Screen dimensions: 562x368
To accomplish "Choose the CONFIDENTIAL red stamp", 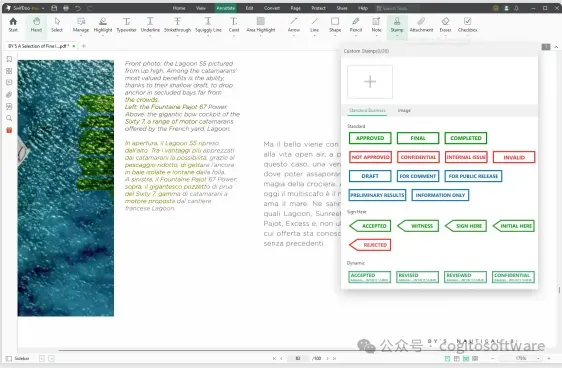I will pos(418,157).
